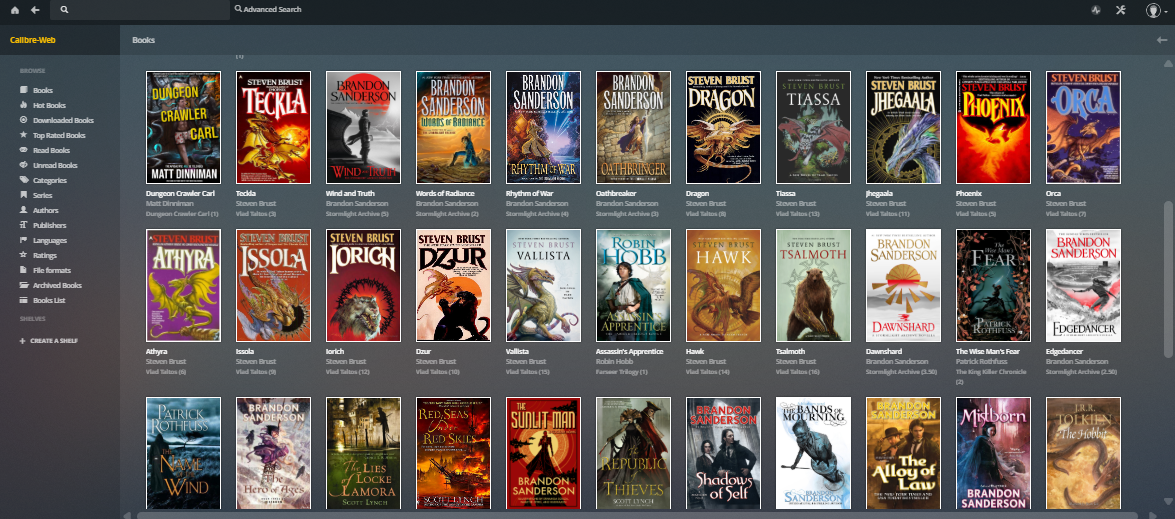Open the Dungeon Crawler Carl cover
This screenshot has width=1175, height=519.
(184, 127)
